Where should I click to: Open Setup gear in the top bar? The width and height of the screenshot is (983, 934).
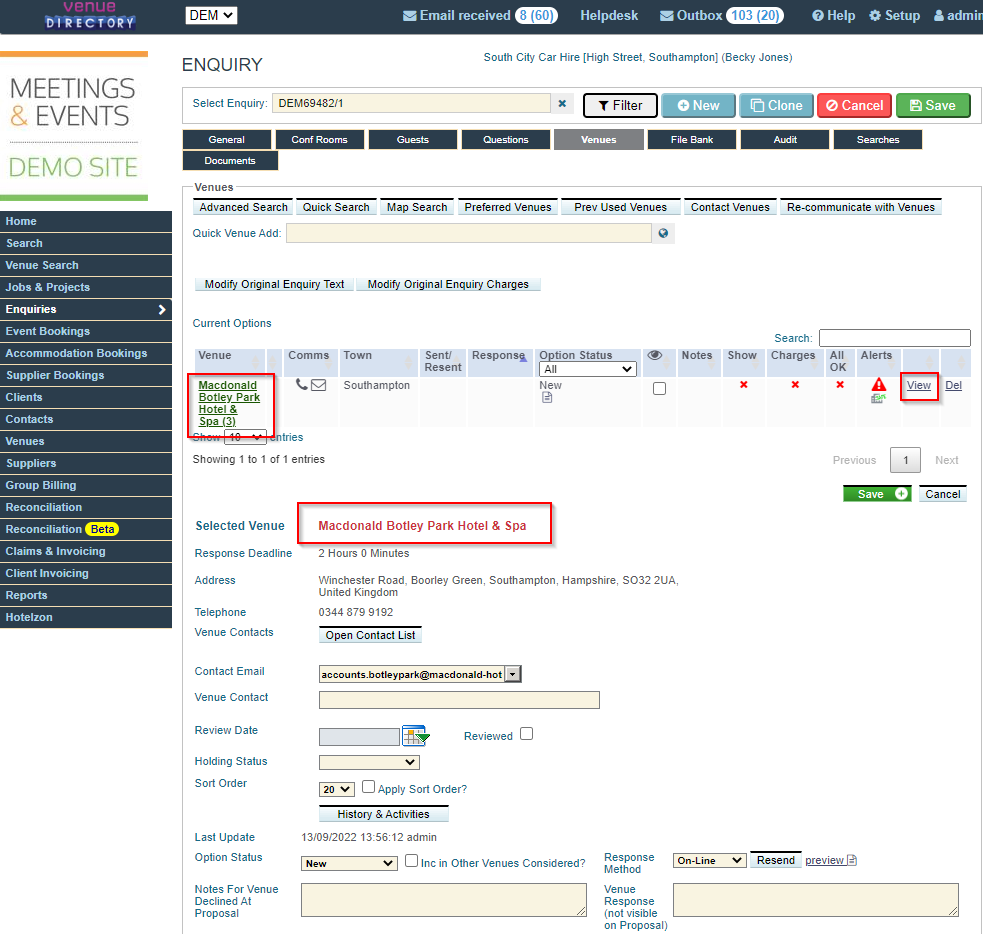[x=895, y=16]
